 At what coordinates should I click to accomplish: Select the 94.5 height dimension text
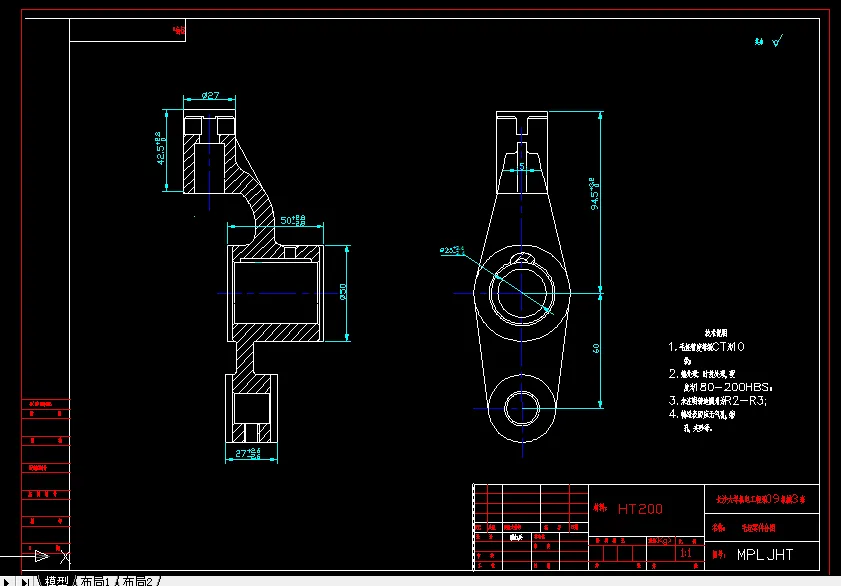(594, 194)
